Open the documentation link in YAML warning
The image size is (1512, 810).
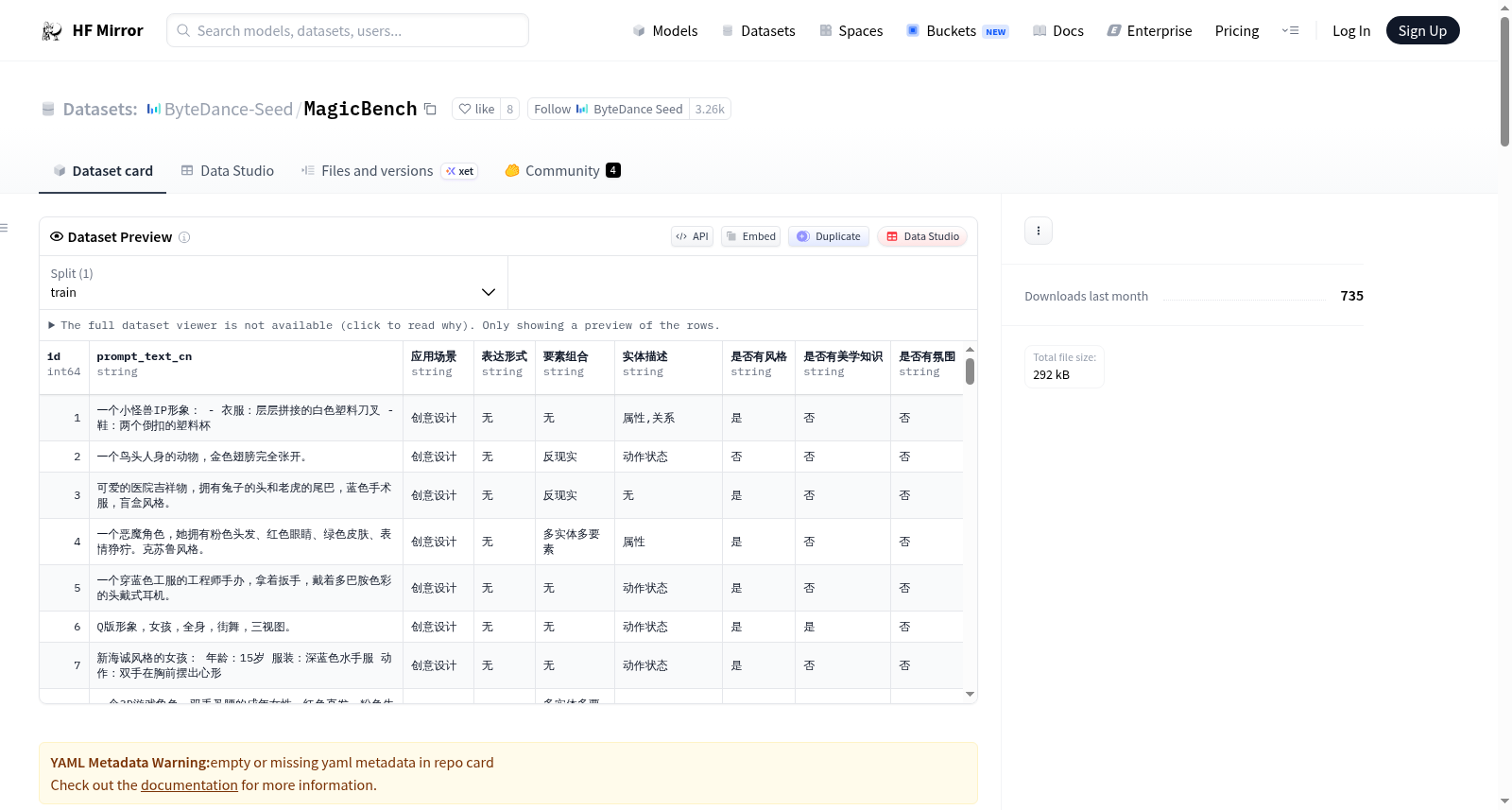189,785
